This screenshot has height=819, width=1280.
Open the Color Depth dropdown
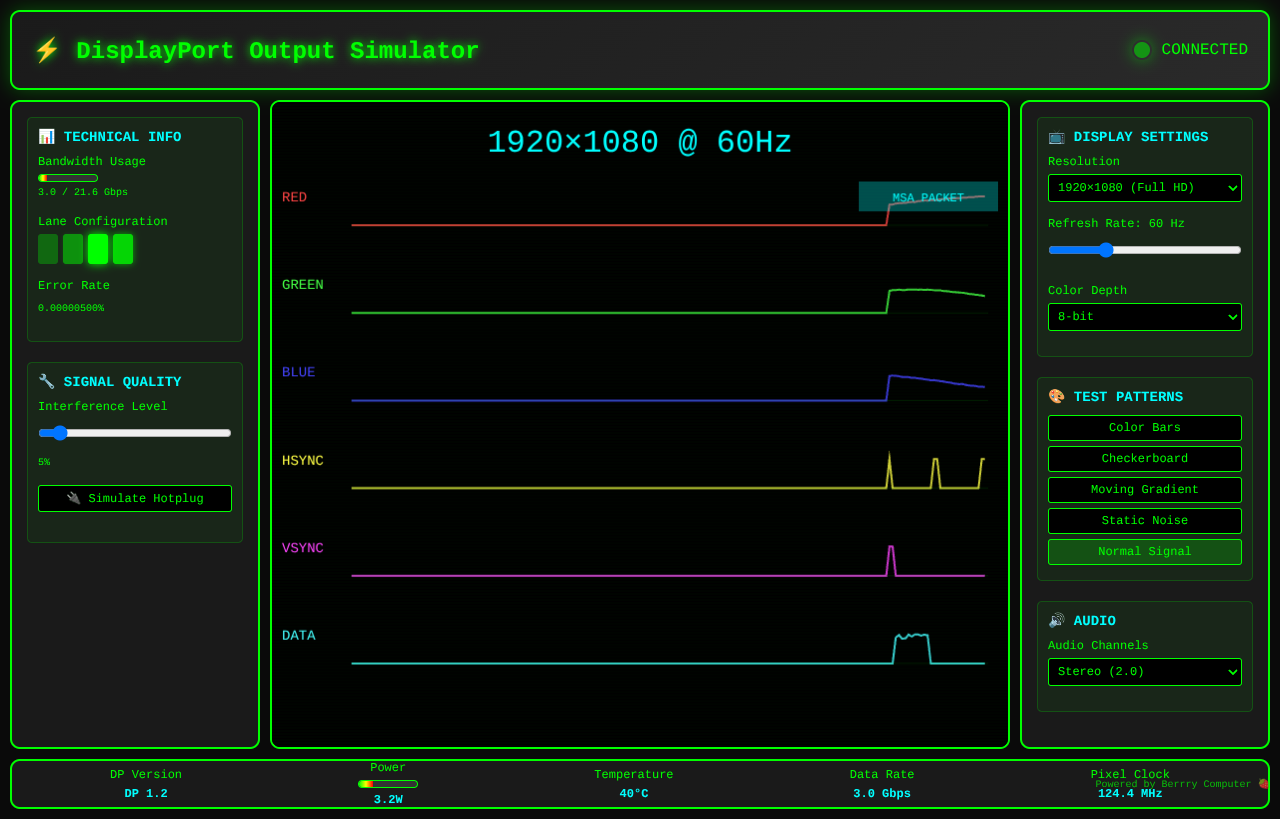pos(1144,316)
